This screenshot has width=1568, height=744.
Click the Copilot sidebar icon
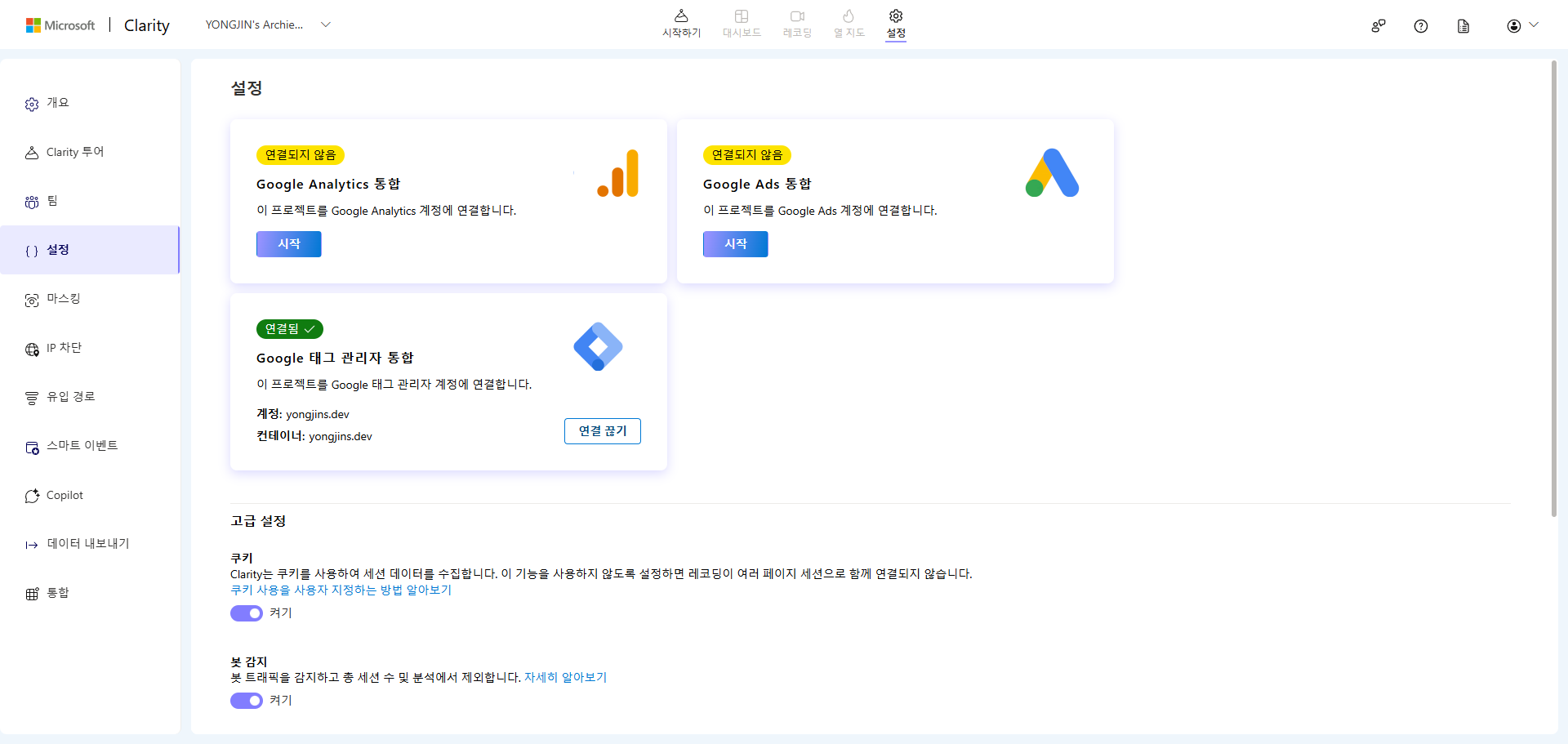click(32, 496)
